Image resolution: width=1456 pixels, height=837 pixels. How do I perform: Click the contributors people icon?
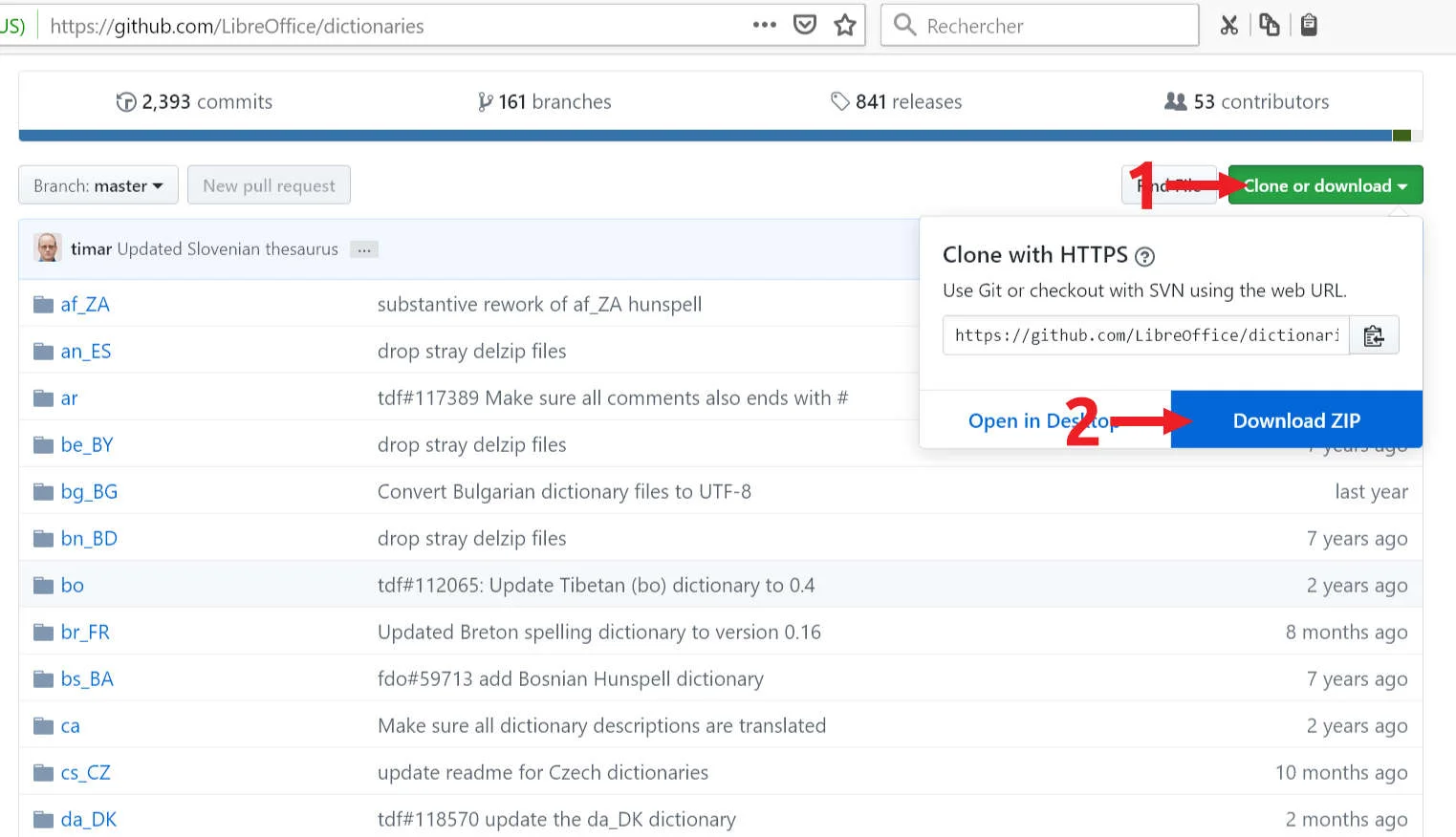pos(1175,101)
